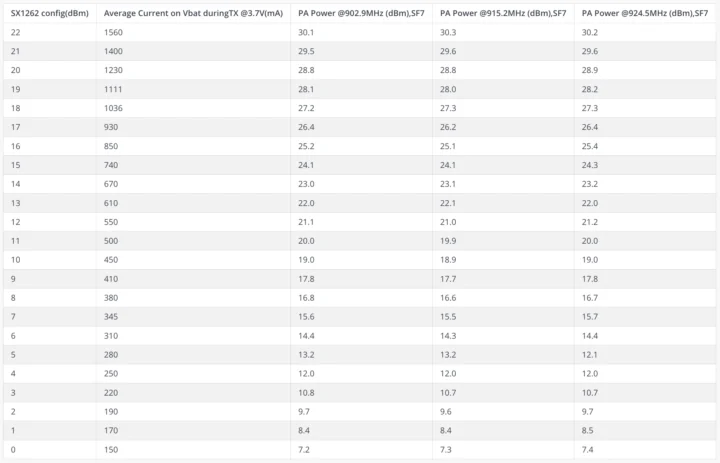The height and width of the screenshot is (463, 720).
Task: Click the 30.3 PA power cell
Action: 449,32
